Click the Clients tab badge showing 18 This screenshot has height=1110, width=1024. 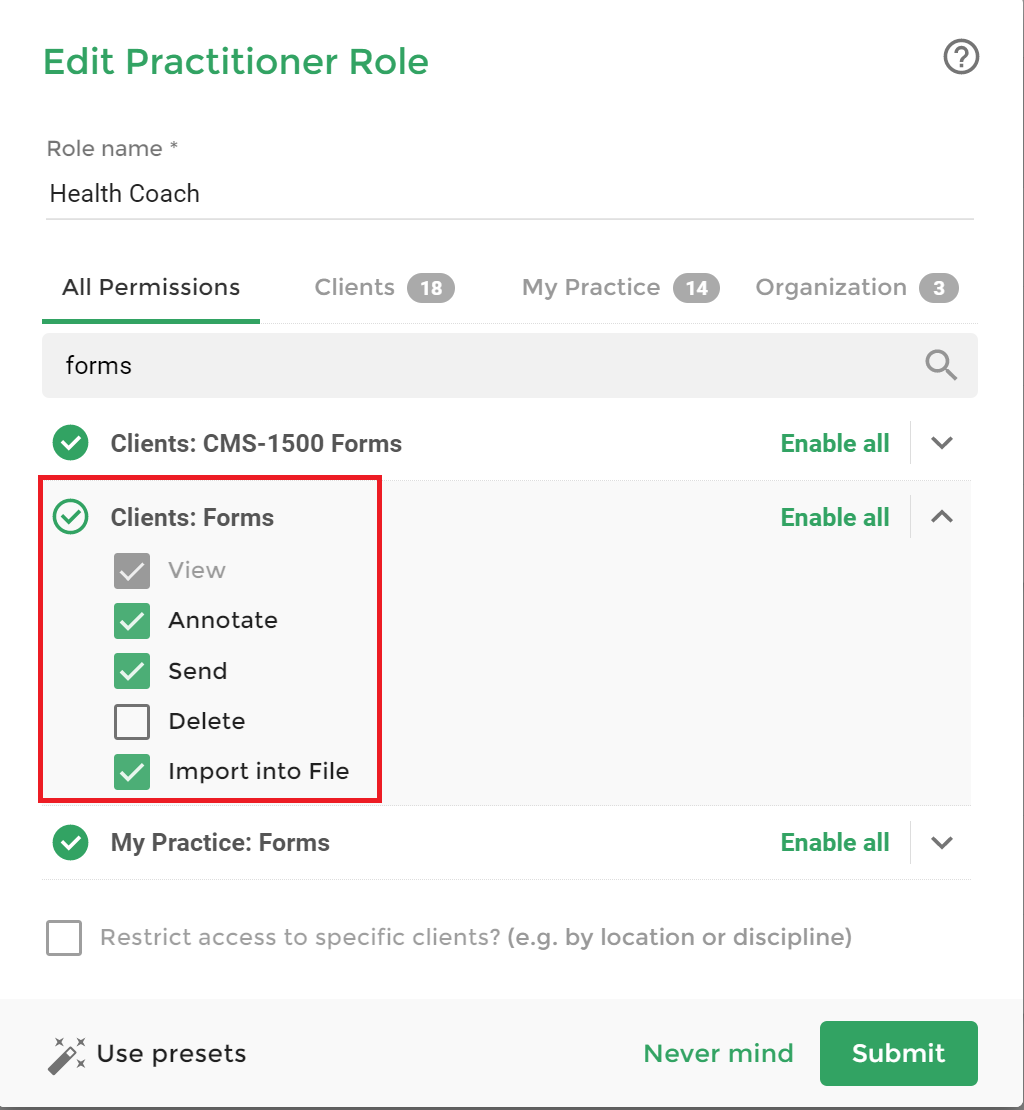pyautogui.click(x=431, y=288)
